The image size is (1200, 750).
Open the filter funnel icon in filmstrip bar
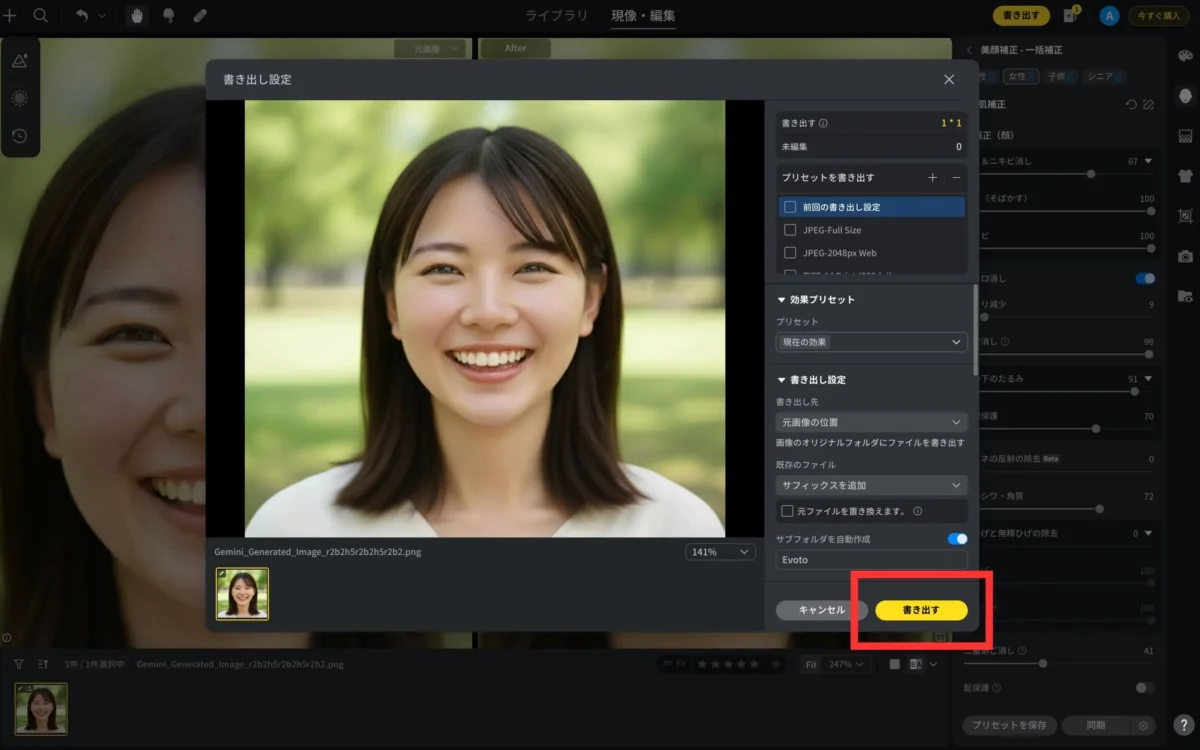click(x=18, y=663)
